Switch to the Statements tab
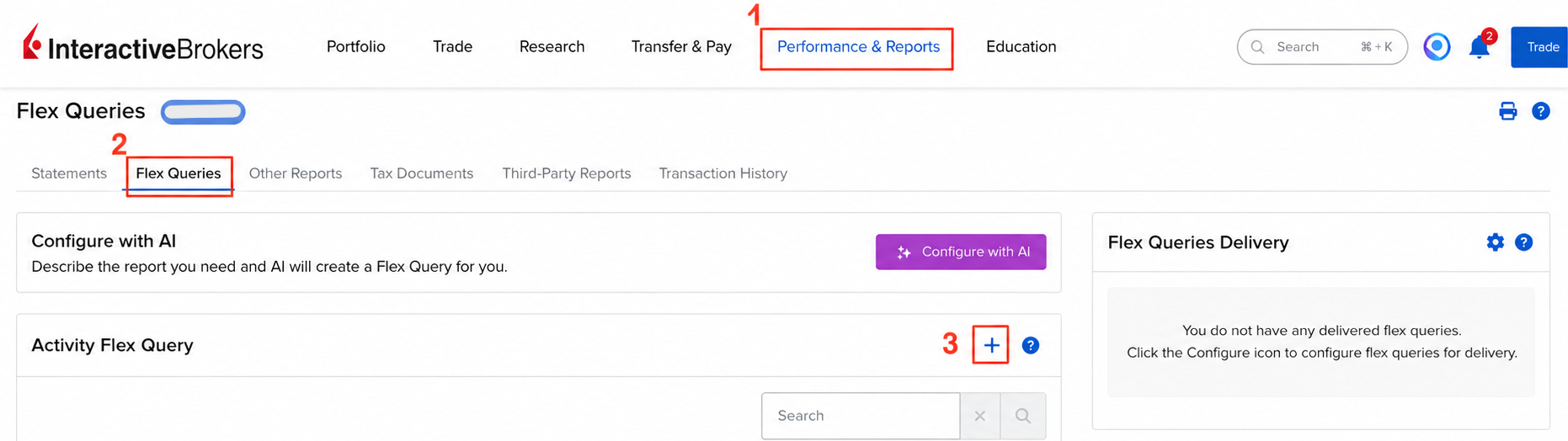1568x441 pixels. pos(69,173)
